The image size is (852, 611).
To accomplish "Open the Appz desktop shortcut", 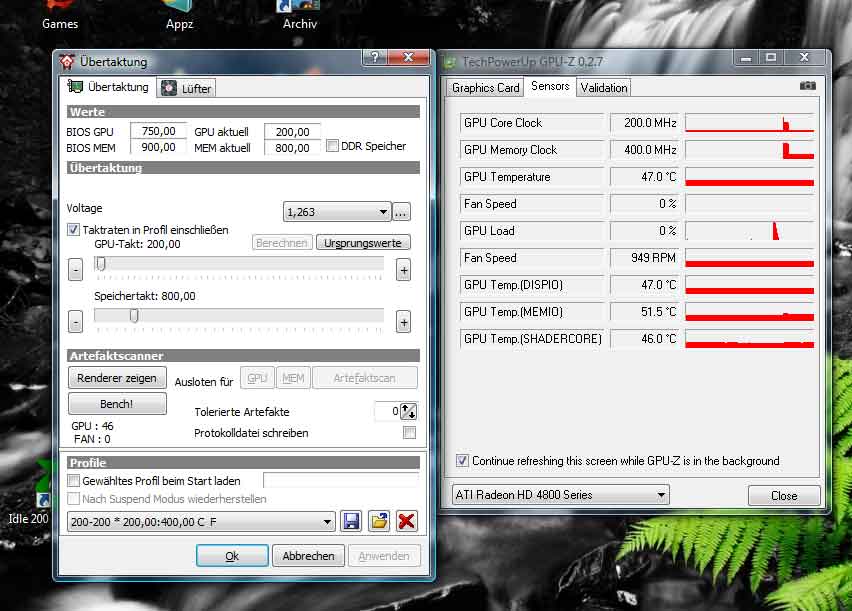I will pyautogui.click(x=179, y=16).
